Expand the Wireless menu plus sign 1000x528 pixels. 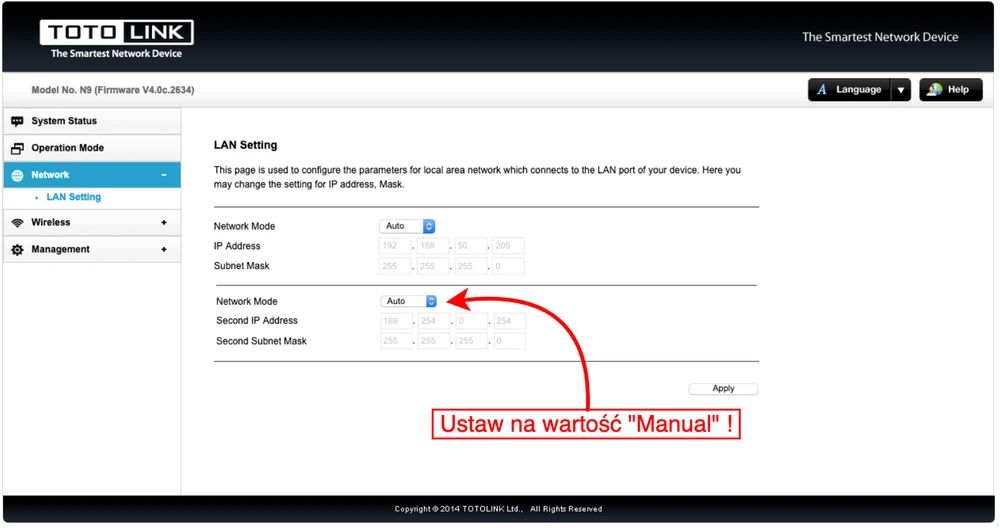point(164,222)
